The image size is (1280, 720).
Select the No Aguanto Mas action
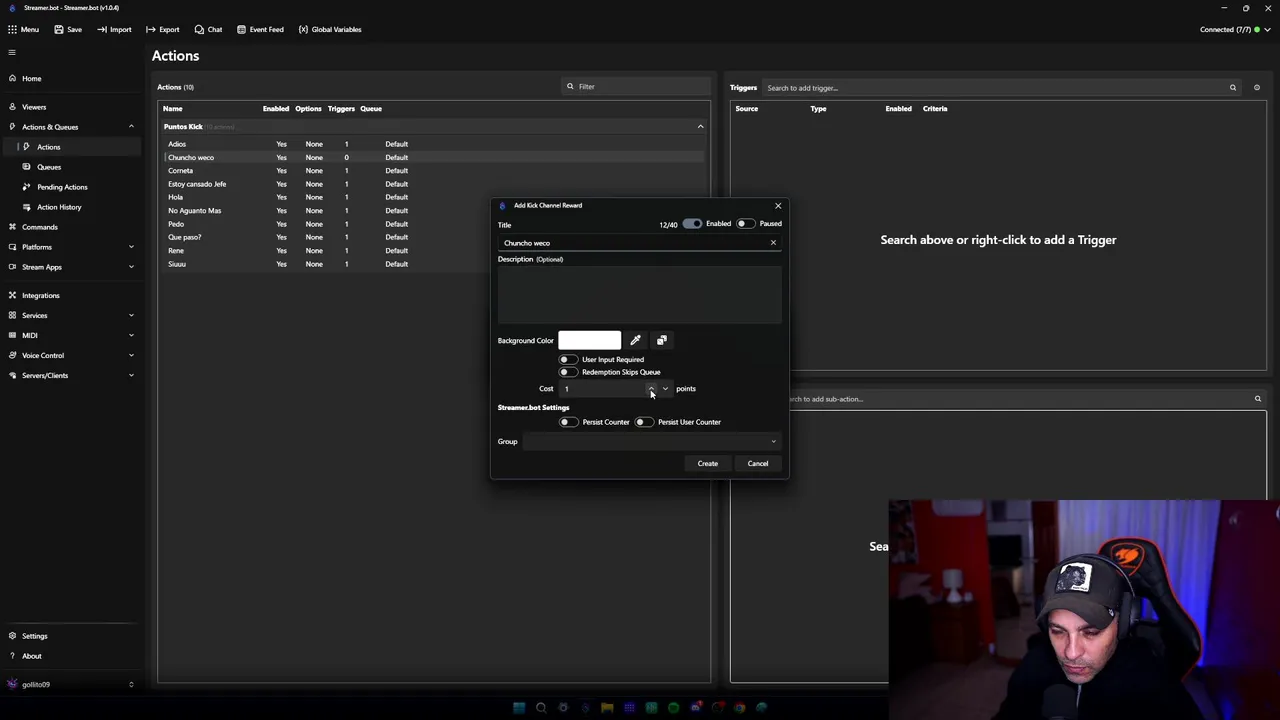(433, 211)
